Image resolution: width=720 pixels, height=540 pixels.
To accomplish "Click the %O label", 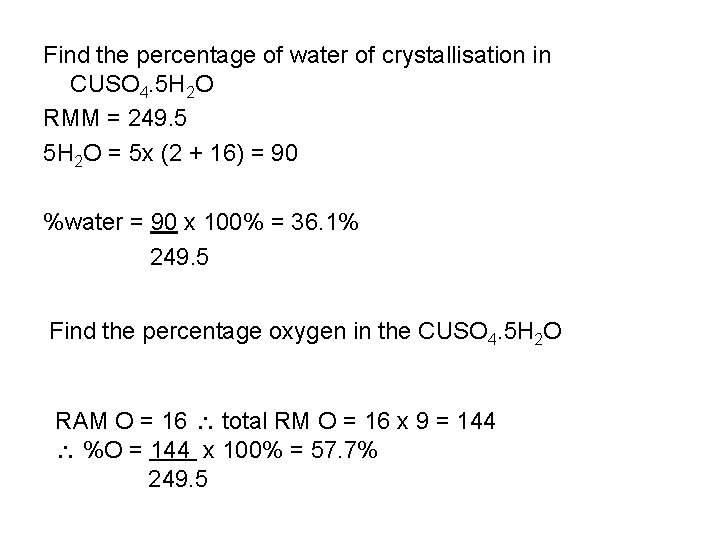I will click(x=103, y=450).
